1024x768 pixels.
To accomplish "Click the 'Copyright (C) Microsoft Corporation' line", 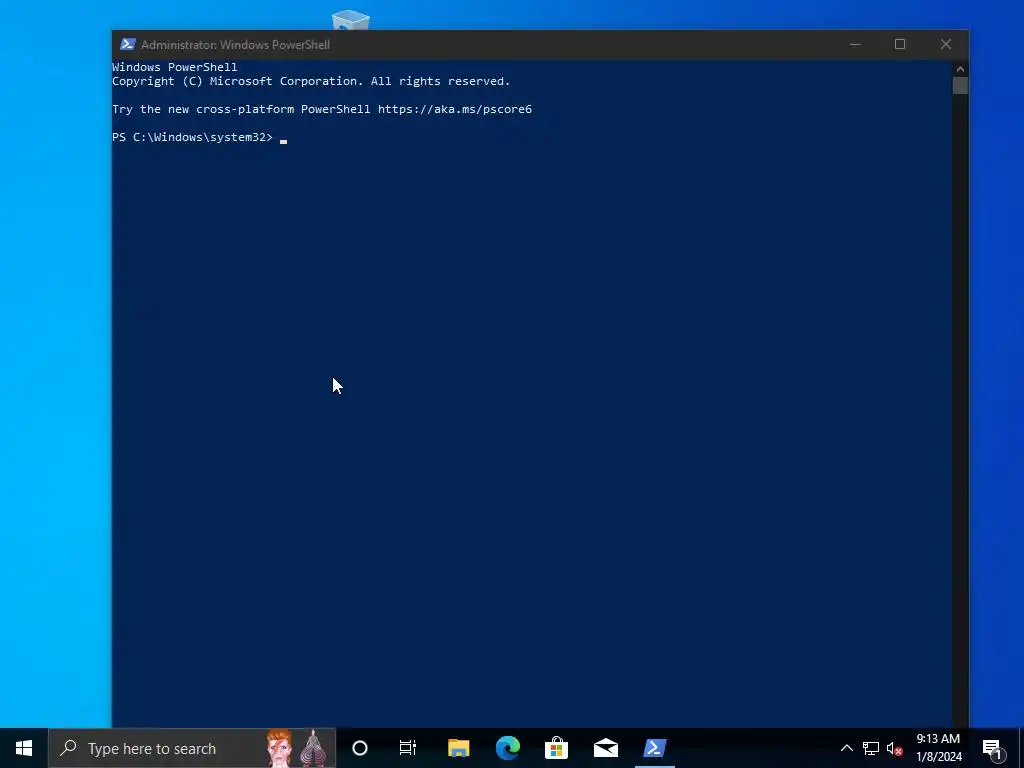I will pos(311,81).
